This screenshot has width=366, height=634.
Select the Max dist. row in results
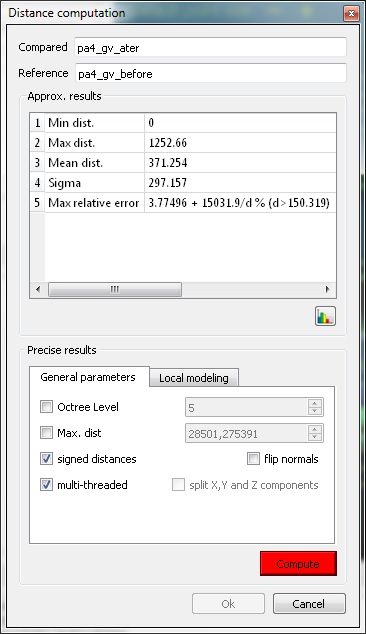183,143
